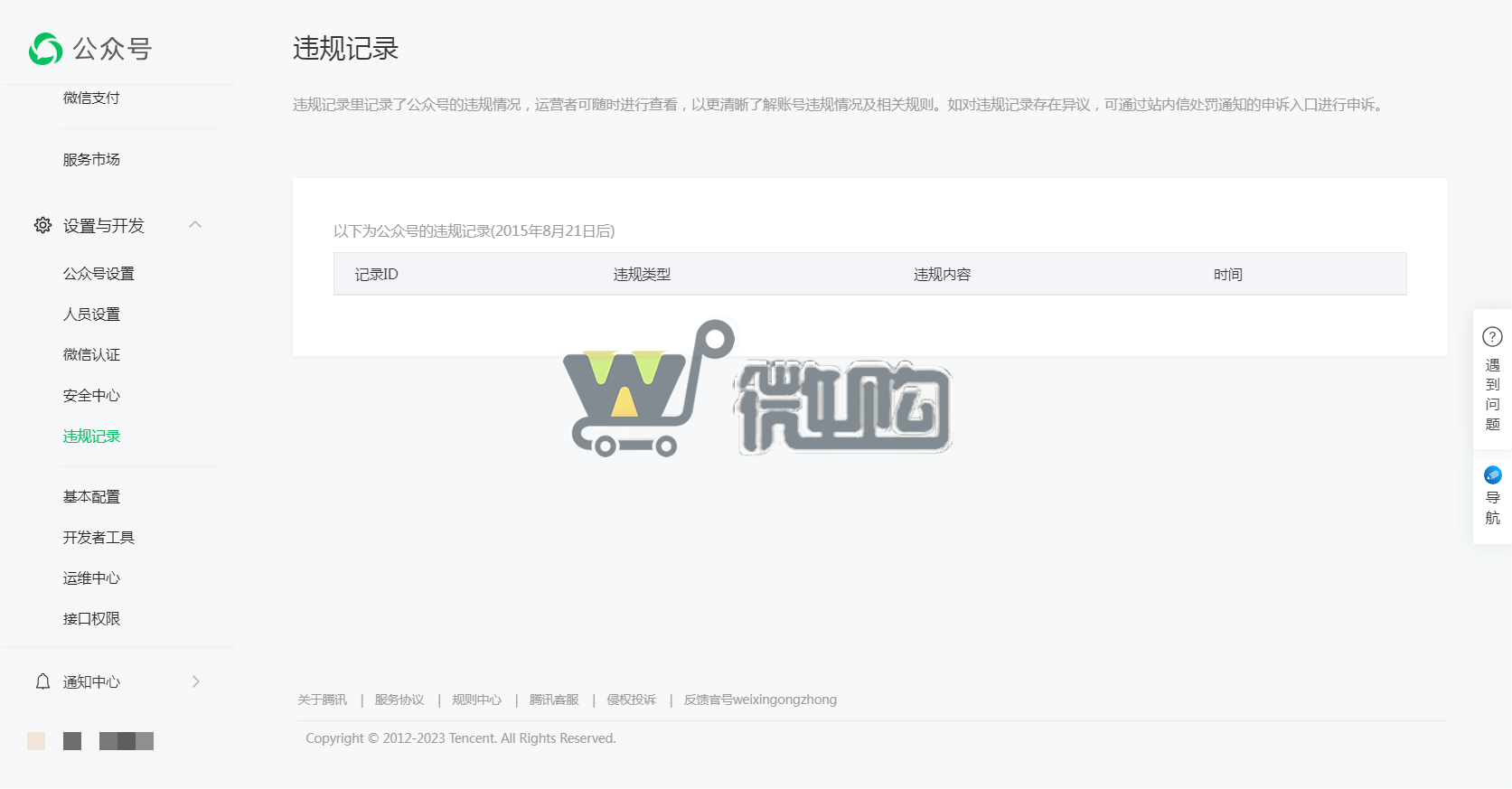
Task: Go to 公众号设置 page
Action: (x=99, y=273)
